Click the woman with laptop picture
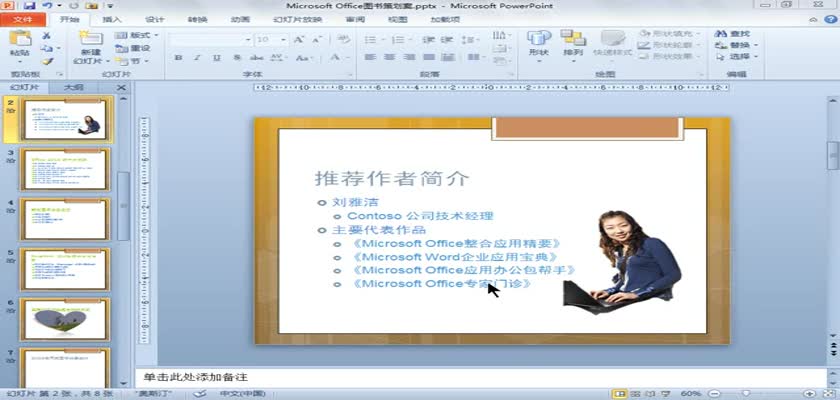This screenshot has height=400, width=840. click(622, 262)
